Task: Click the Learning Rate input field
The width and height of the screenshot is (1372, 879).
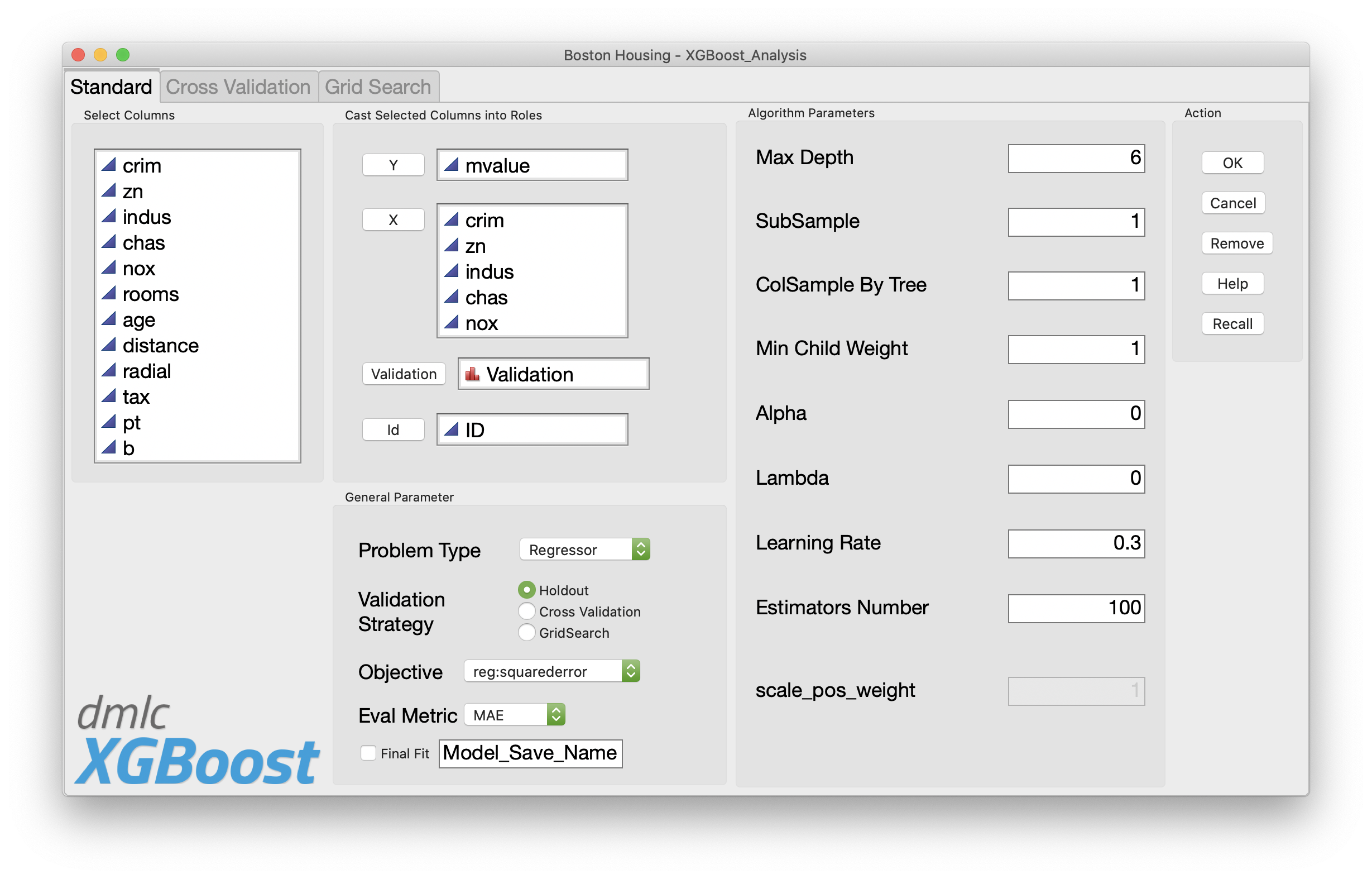Action: (1076, 543)
